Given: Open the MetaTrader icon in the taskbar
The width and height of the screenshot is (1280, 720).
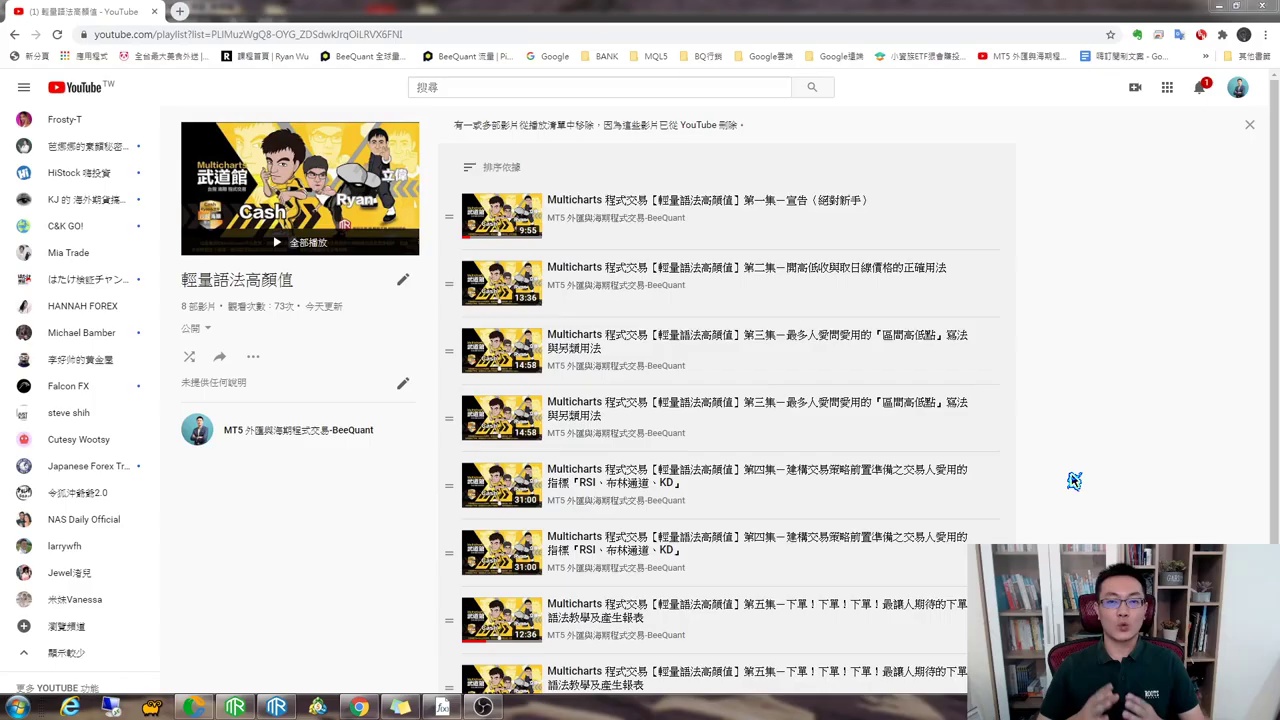Looking at the screenshot, I should pyautogui.click(x=318, y=708).
